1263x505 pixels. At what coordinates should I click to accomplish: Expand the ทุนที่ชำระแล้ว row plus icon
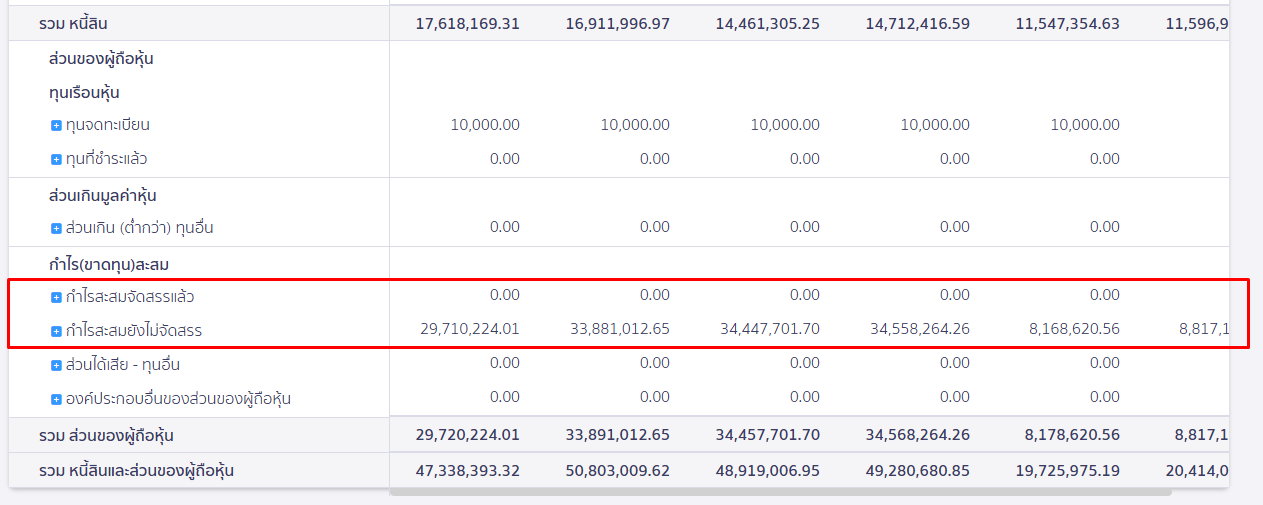57,160
